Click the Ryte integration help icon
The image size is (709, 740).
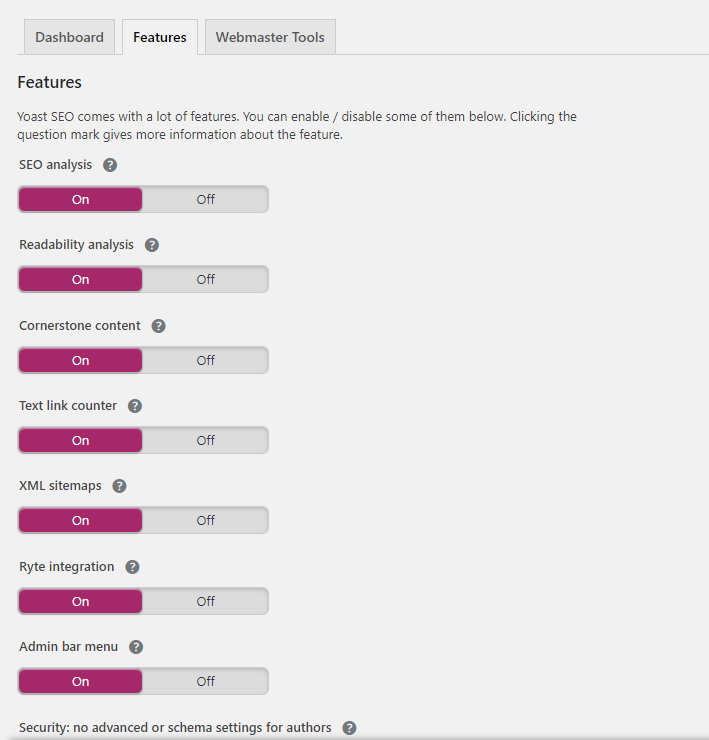coord(132,567)
